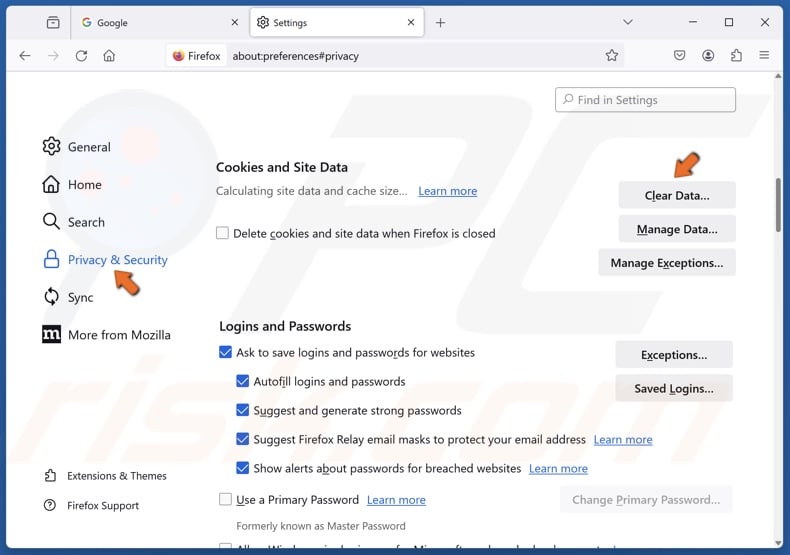Open the Firefox account icon
The height and width of the screenshot is (555, 790).
click(x=708, y=55)
